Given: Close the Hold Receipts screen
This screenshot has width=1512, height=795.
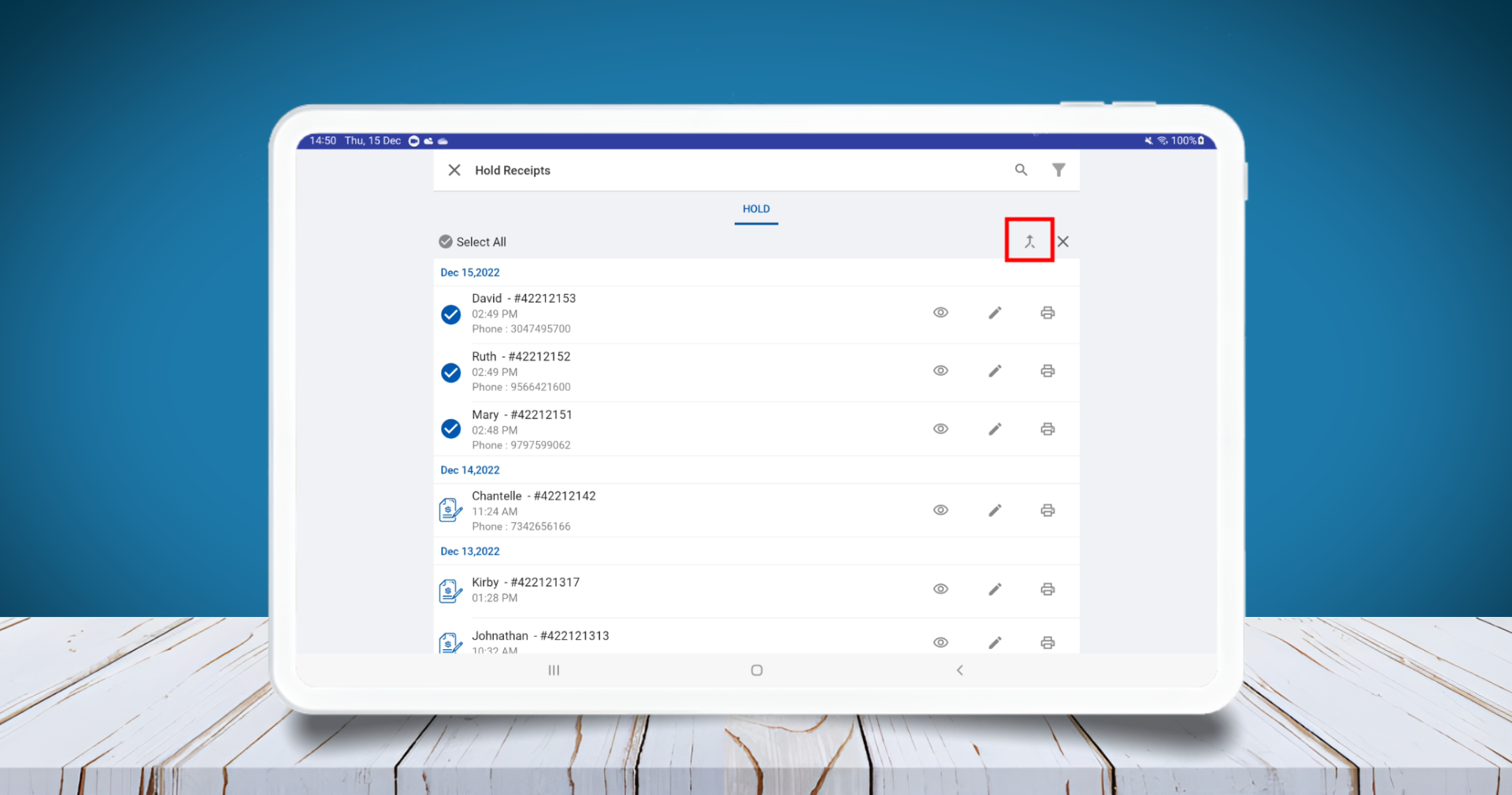Looking at the screenshot, I should 454,170.
